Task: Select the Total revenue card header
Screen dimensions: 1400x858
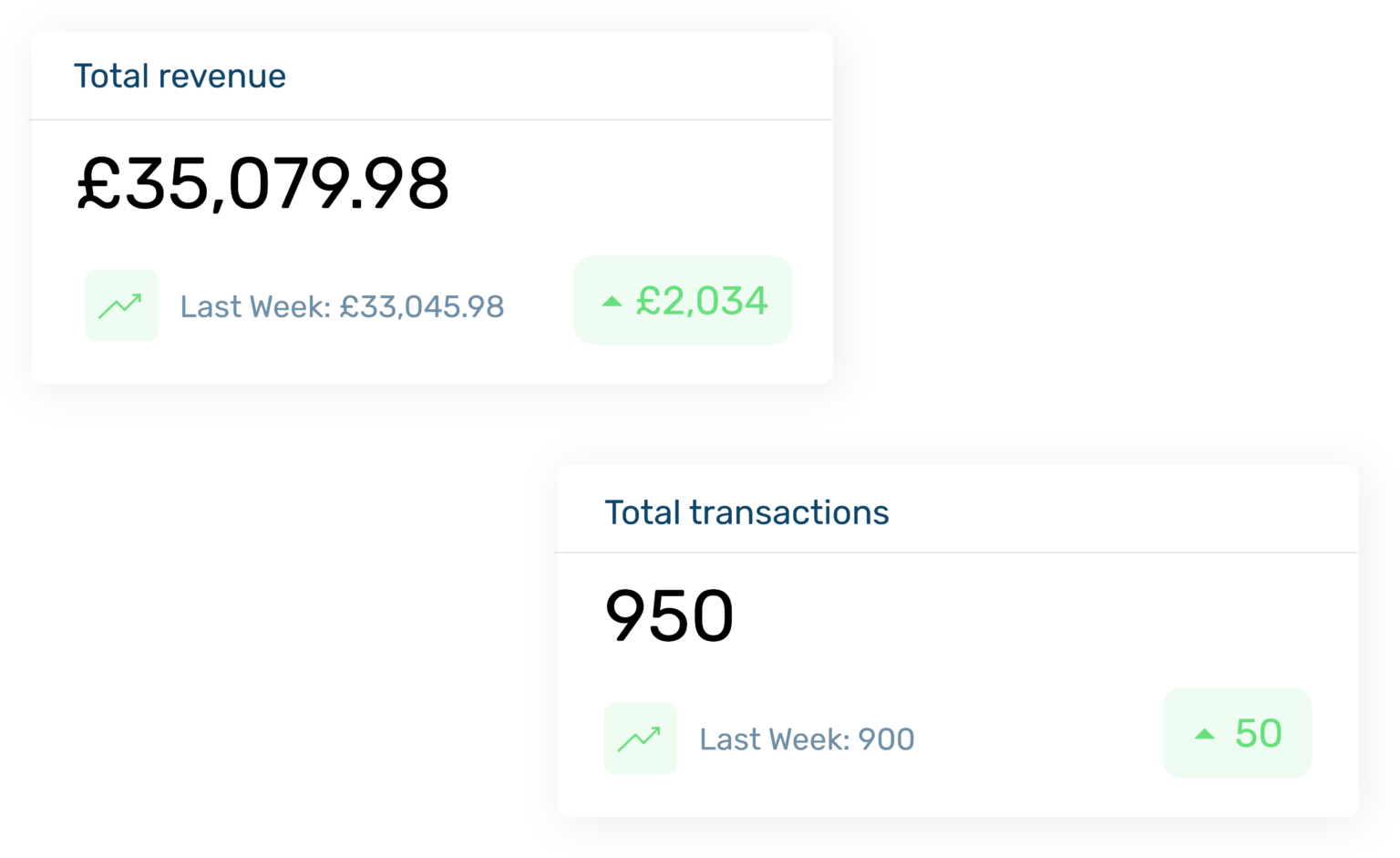Action: pos(180,75)
